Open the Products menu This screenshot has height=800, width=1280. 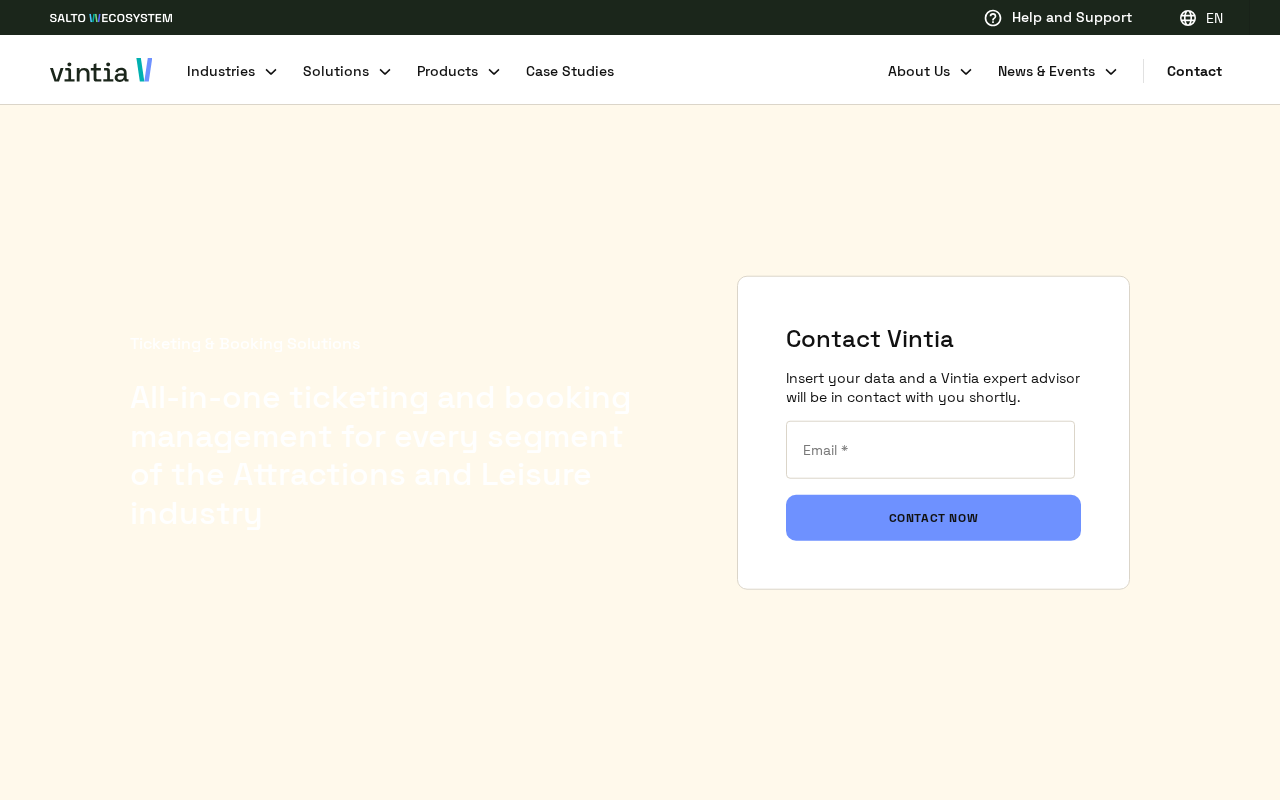pyautogui.click(x=447, y=72)
